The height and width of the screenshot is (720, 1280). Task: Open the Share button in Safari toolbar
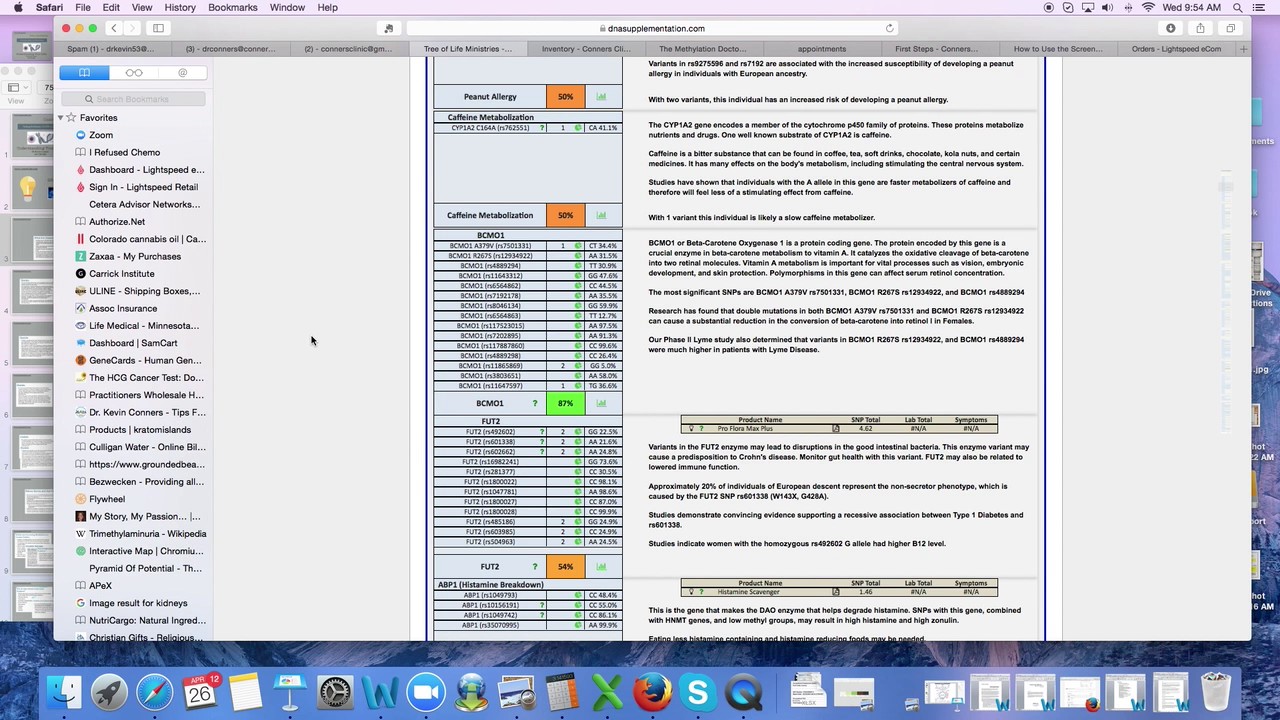[1200, 28]
